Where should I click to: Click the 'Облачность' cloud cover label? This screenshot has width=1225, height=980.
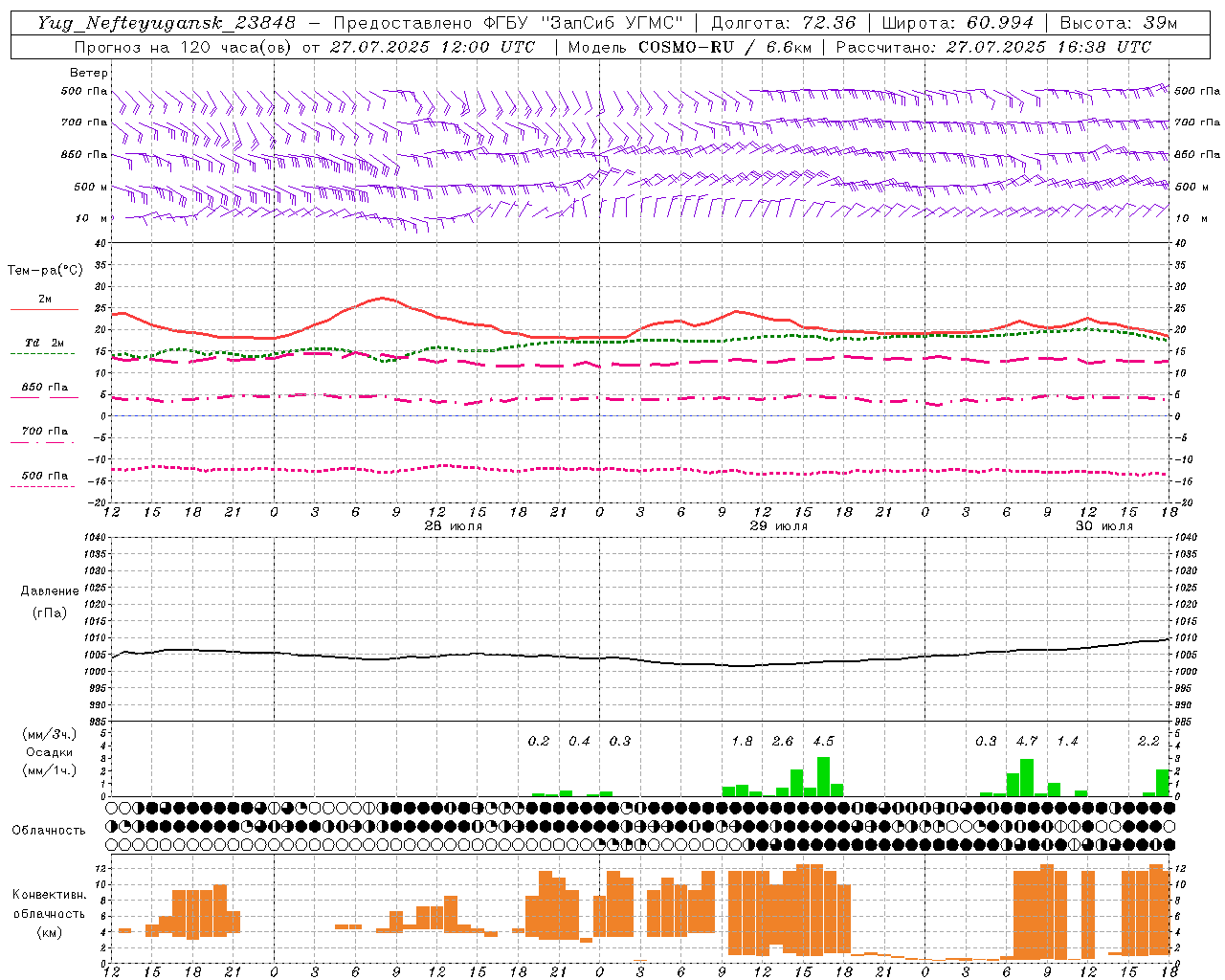[x=49, y=830]
